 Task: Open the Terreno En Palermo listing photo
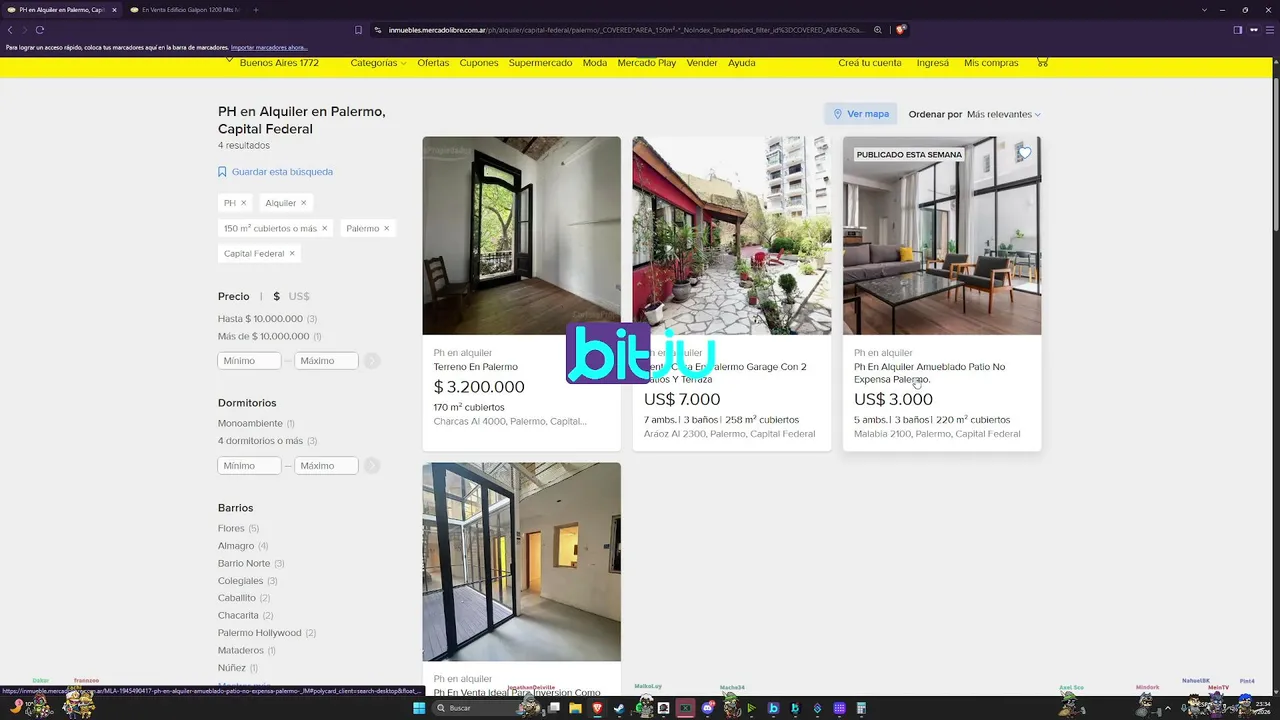[521, 235]
